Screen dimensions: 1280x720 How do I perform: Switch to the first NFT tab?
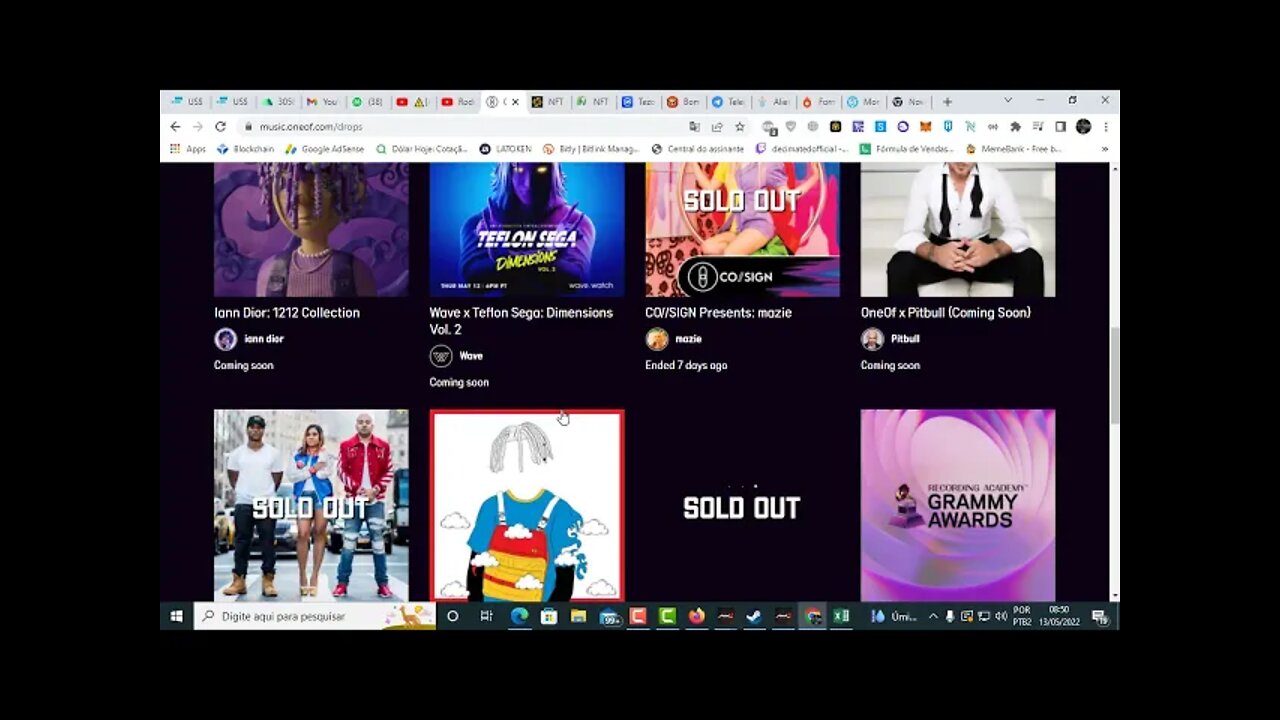(548, 102)
